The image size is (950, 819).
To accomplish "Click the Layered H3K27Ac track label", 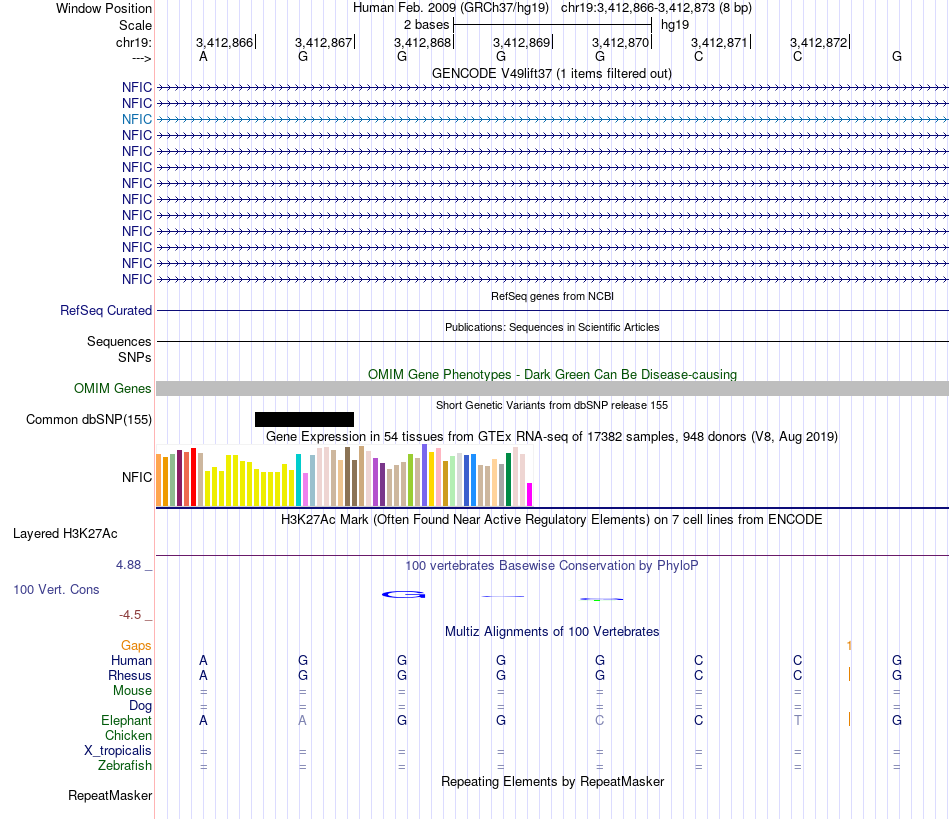I will coord(65,534).
